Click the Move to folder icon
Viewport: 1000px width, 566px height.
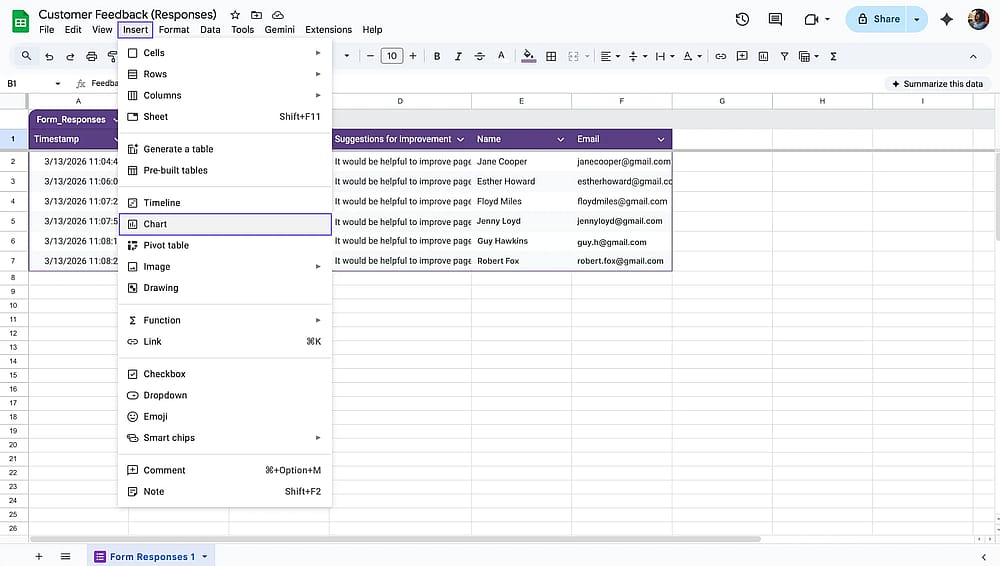[x=256, y=15]
